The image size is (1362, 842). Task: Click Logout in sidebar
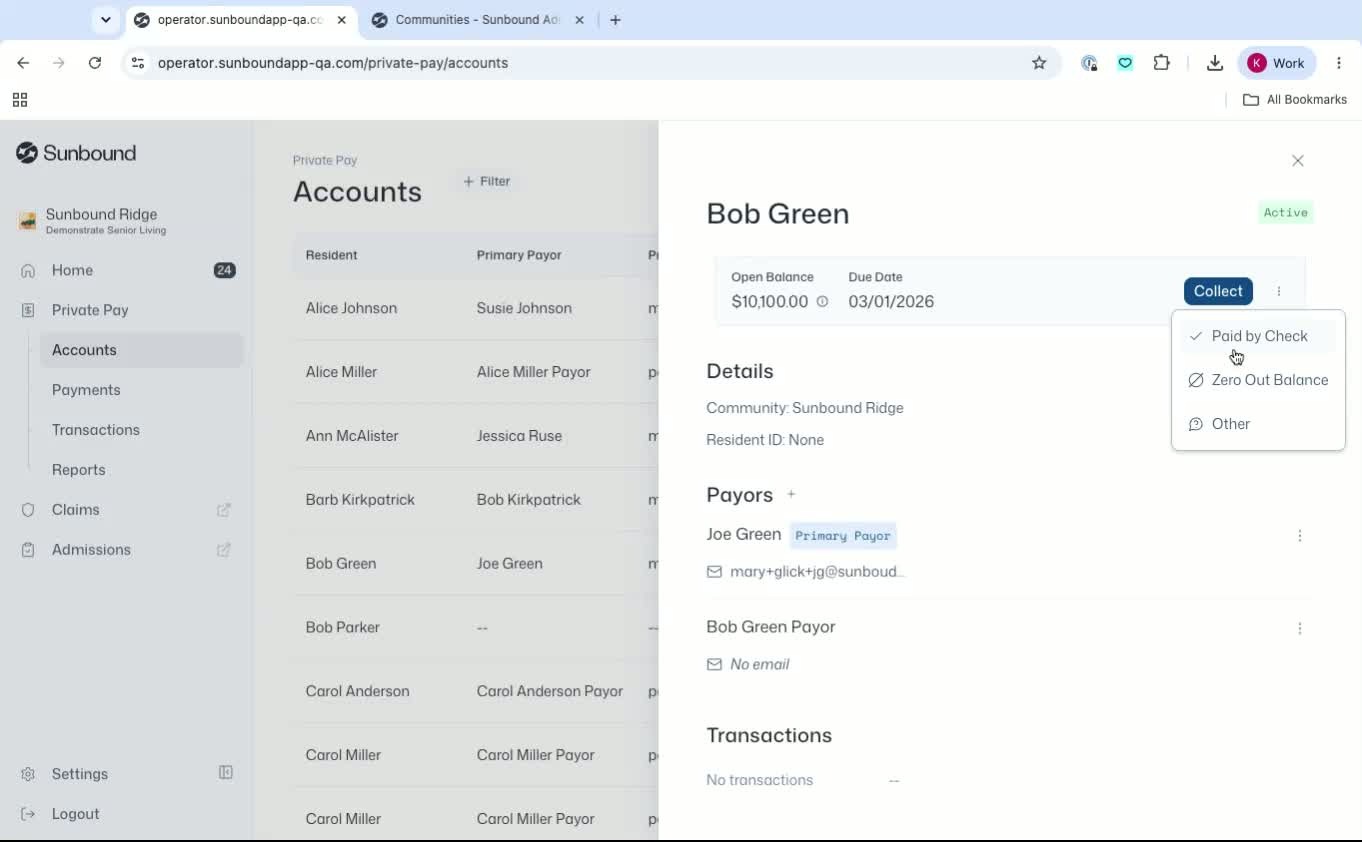tap(75, 814)
